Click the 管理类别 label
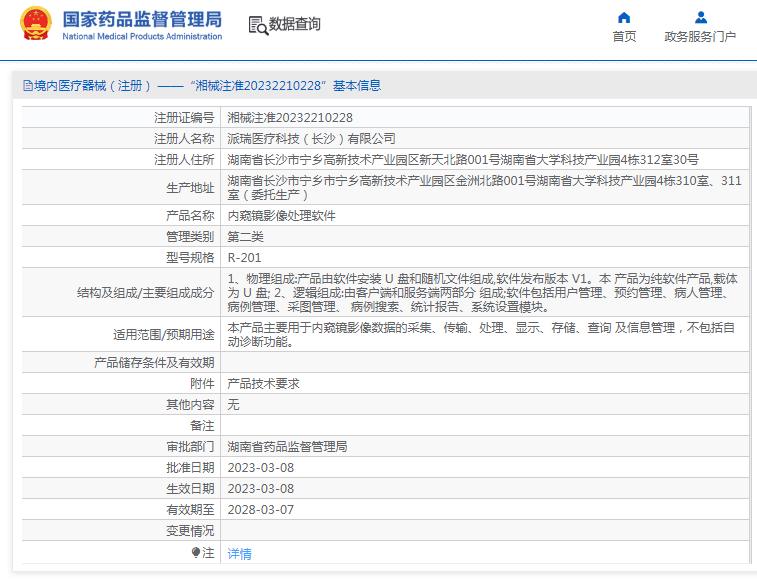757x580 pixels. (190, 237)
